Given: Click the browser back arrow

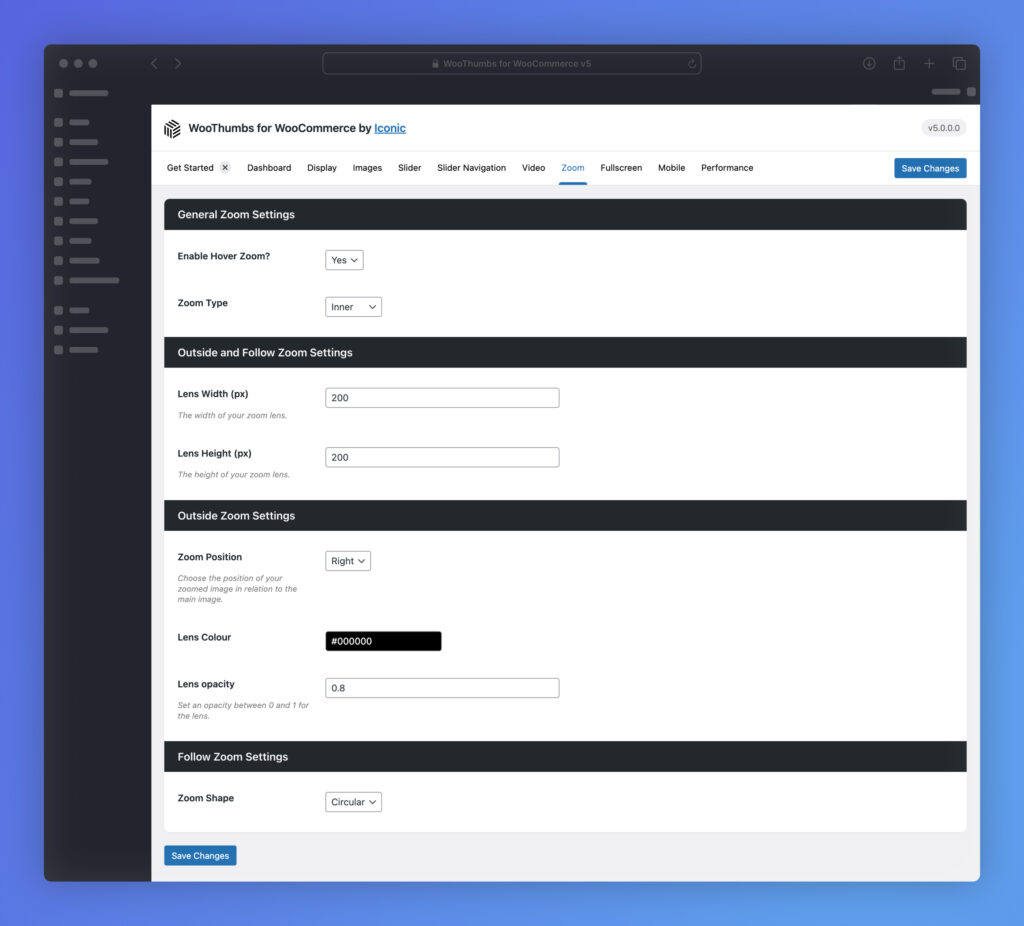Looking at the screenshot, I should (x=154, y=63).
